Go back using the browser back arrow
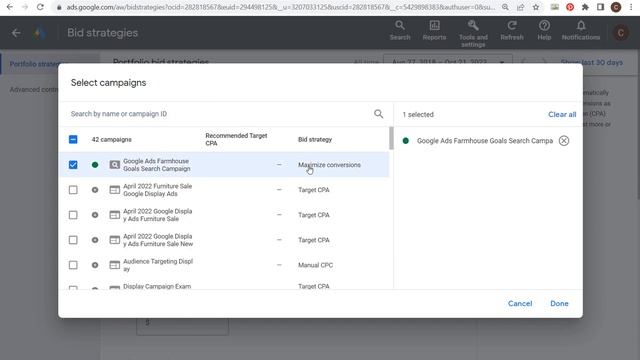 [9, 7]
